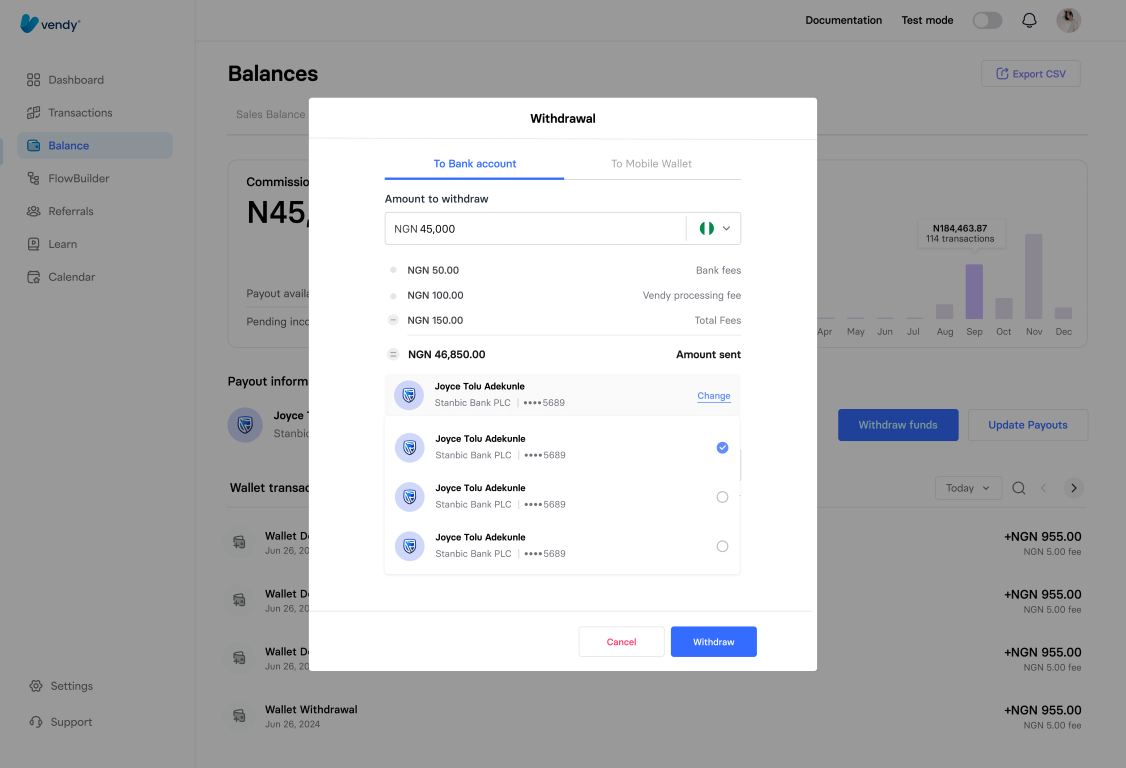The image size is (1126, 768).
Task: Open FlowBuilder from the sidebar
Action: [x=68, y=178]
